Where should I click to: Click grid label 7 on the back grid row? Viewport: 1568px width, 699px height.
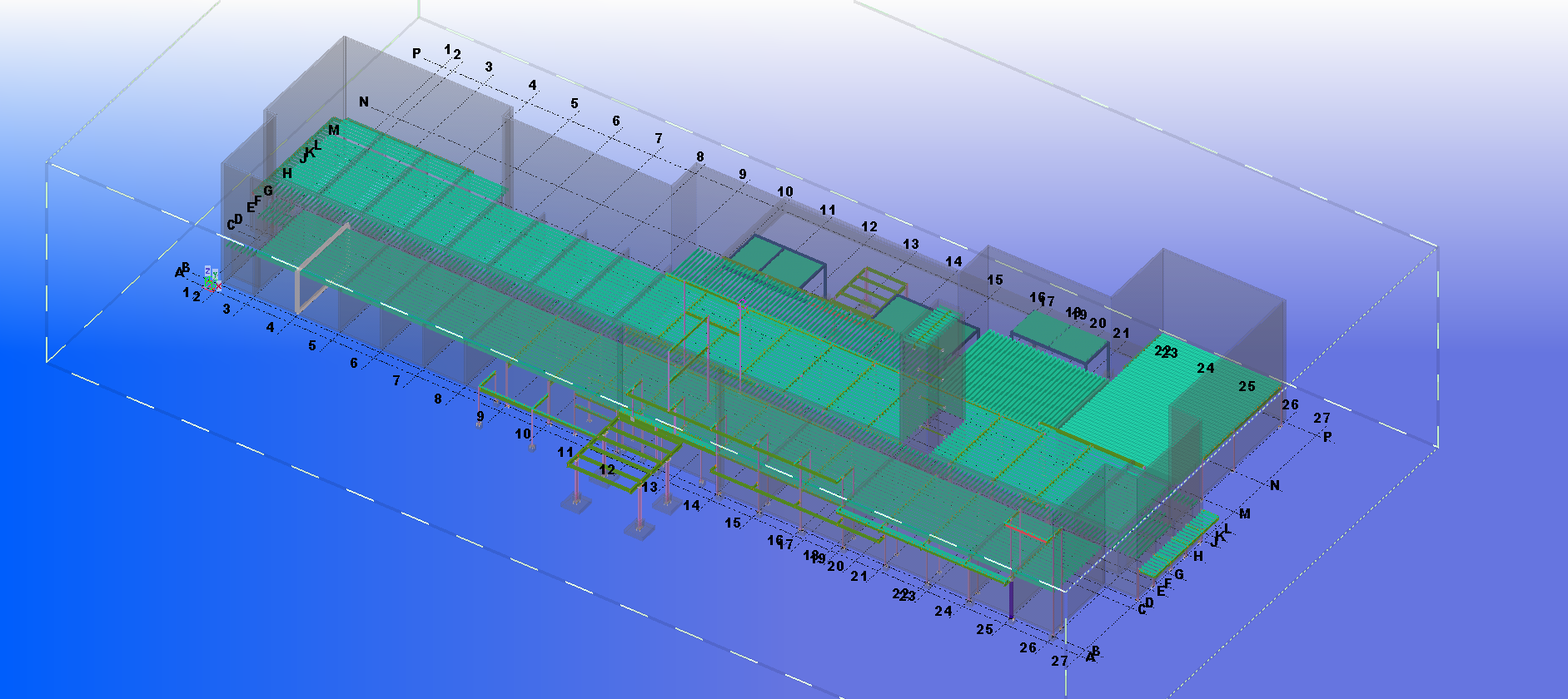(658, 138)
